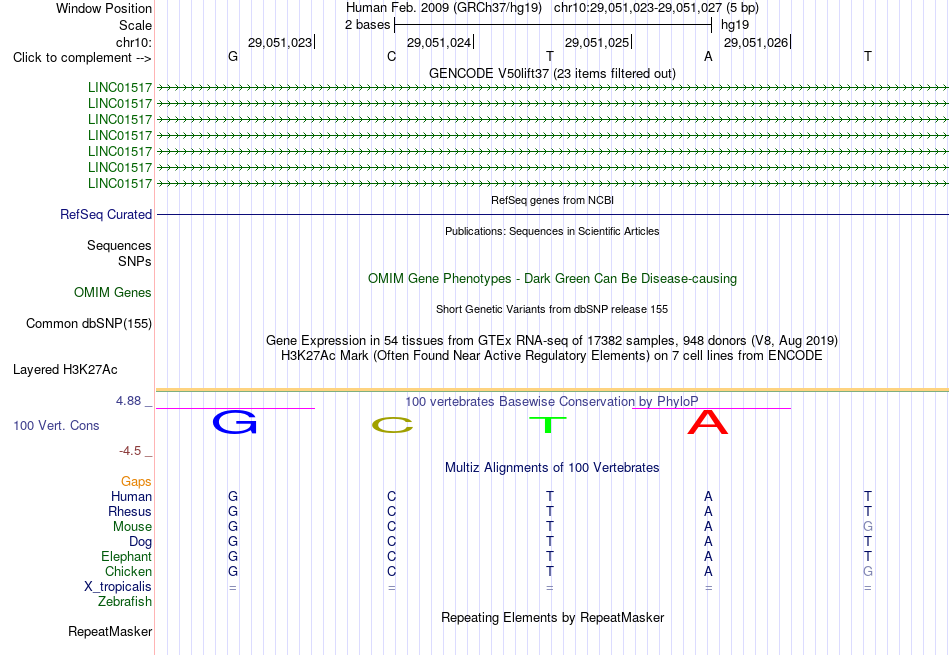Open H3K27Ac Mark ENCODE track title
The height and width of the screenshot is (655, 950).
[x=552, y=356]
